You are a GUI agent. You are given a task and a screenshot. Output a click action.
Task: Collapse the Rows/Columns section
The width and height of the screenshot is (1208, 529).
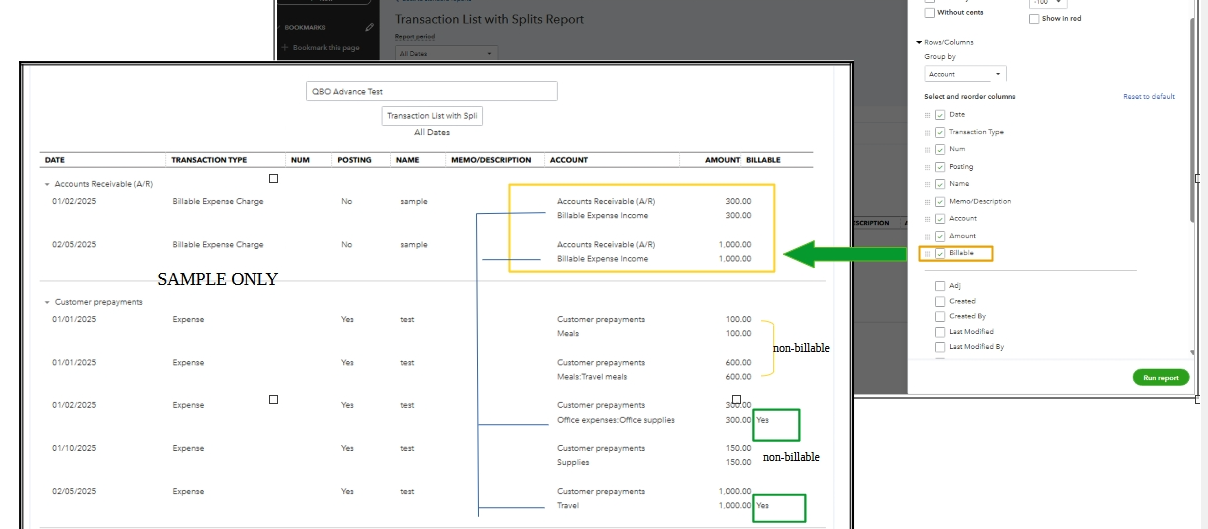coord(919,42)
